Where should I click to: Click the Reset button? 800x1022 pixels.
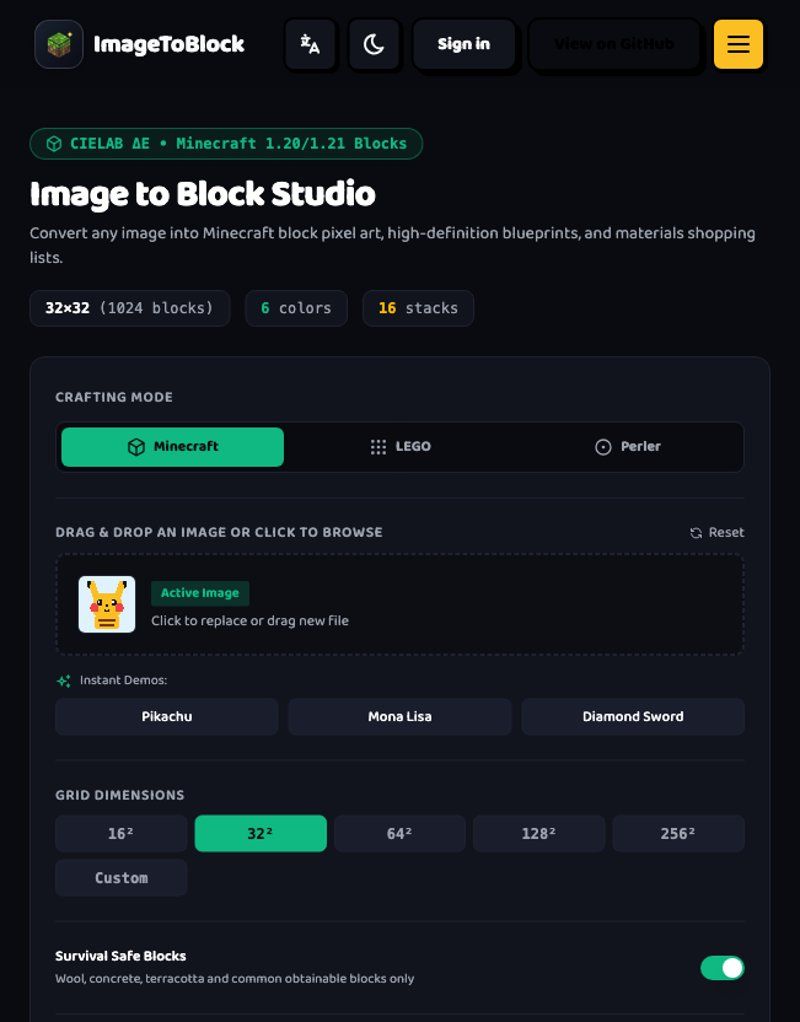coord(717,533)
